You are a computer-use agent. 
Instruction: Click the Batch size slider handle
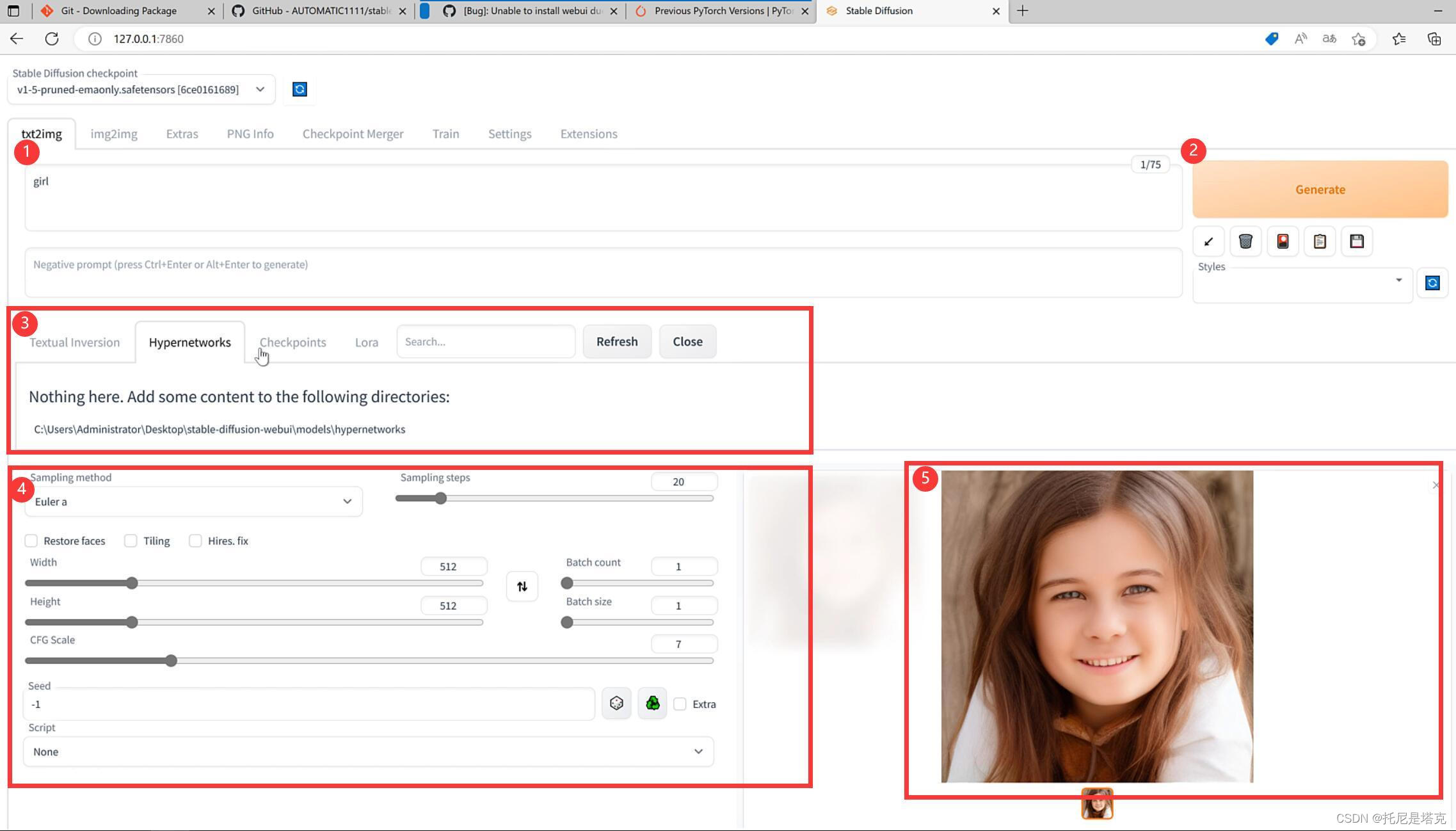click(566, 622)
